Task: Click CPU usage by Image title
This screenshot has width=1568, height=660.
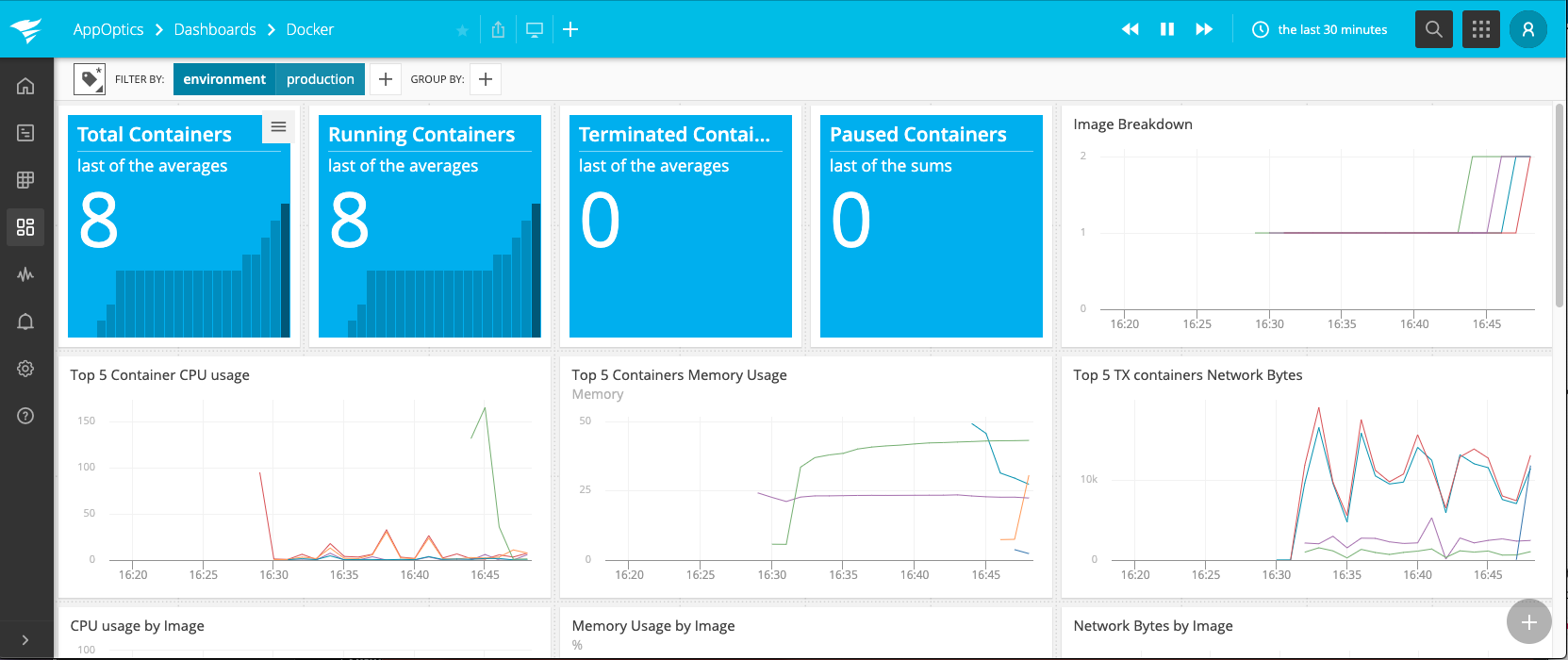Action: click(137, 626)
